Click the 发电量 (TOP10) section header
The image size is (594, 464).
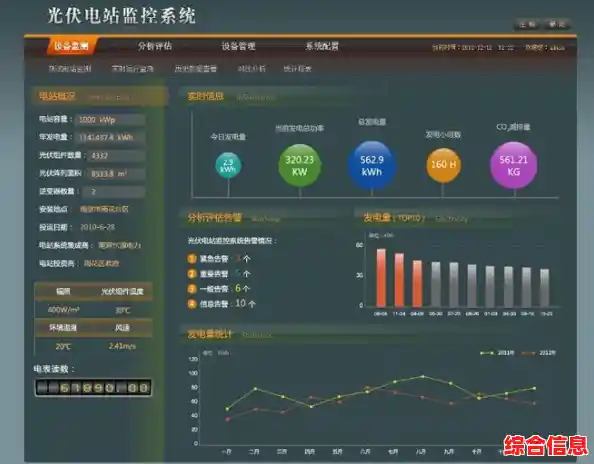click(x=394, y=218)
